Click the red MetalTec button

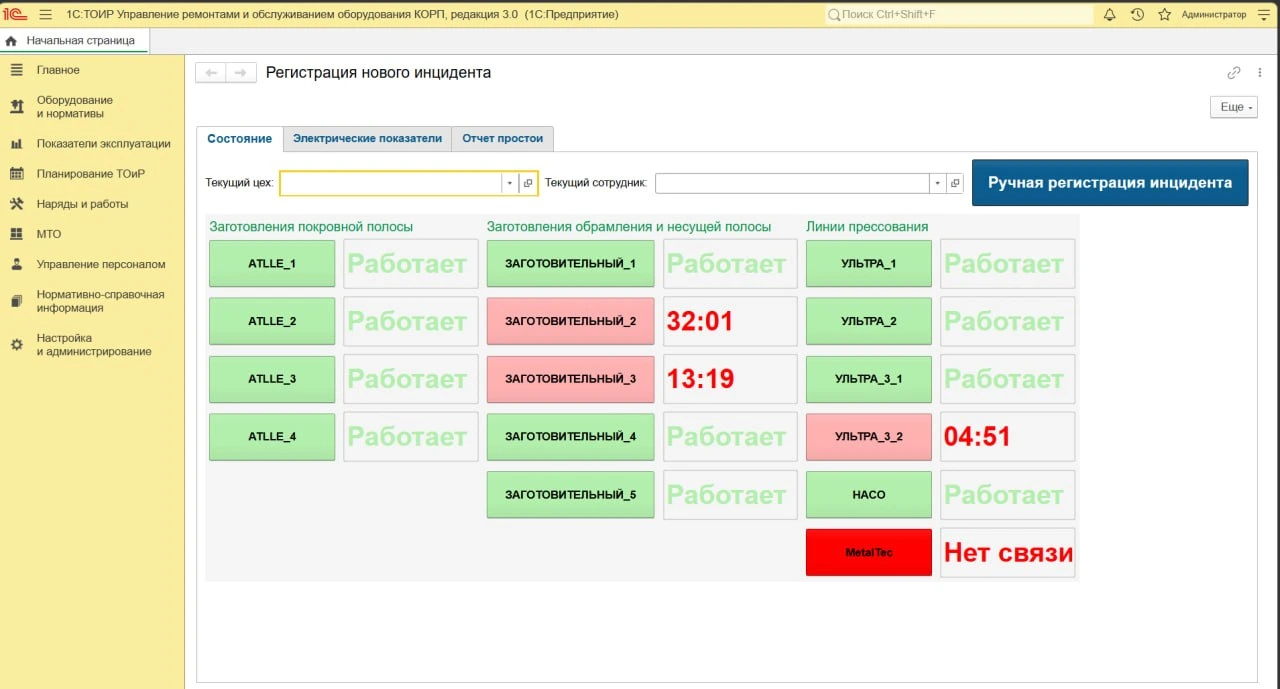(868, 552)
